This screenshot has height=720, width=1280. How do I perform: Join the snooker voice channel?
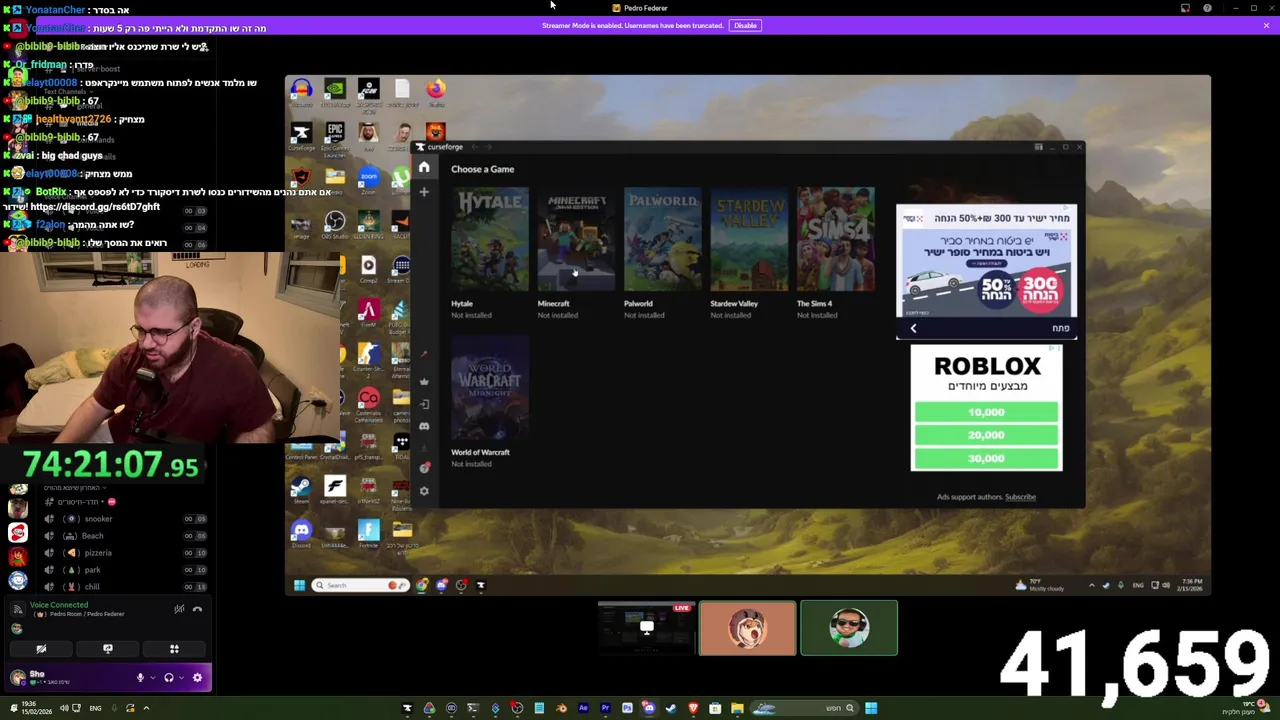click(x=124, y=519)
